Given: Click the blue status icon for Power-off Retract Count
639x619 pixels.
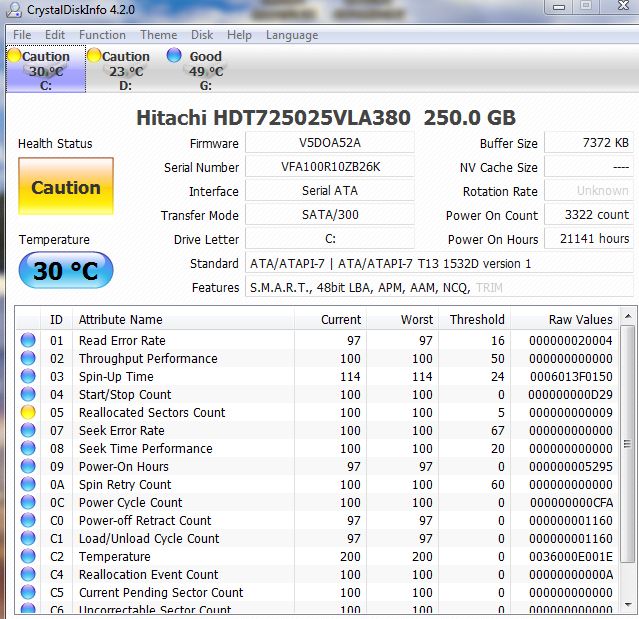Looking at the screenshot, I should 28,520.
